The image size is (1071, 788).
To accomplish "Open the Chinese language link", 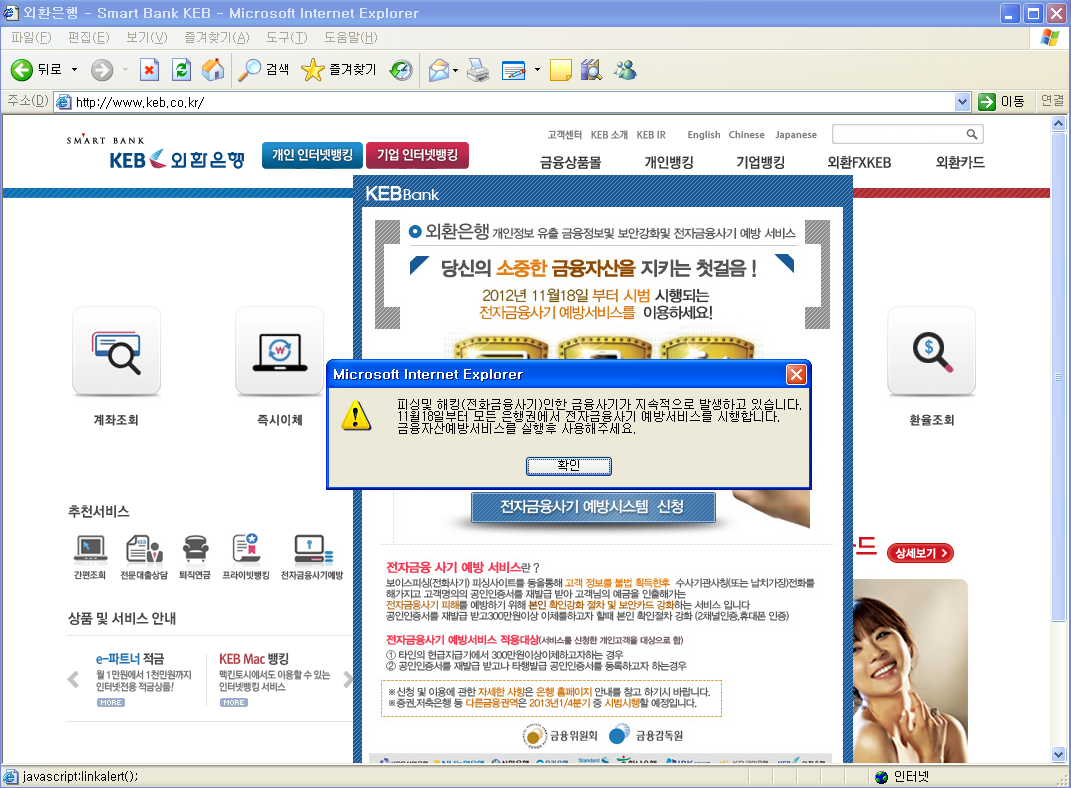I will click(x=746, y=135).
